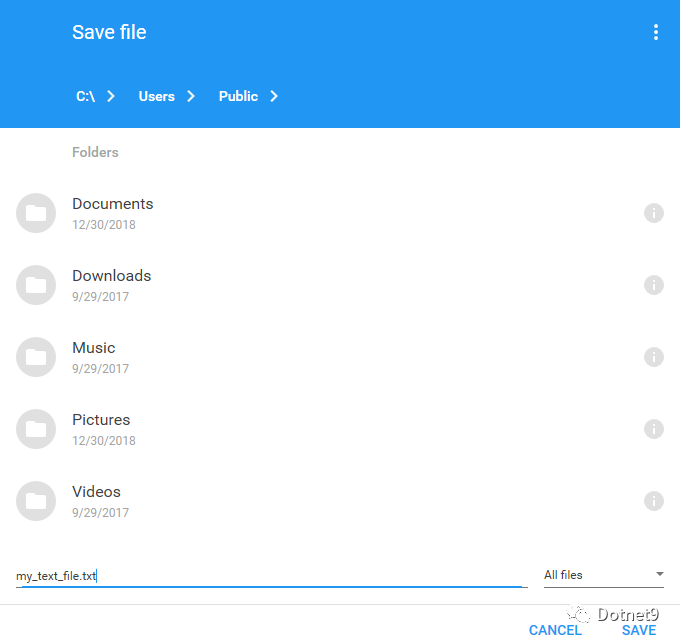Show info for the Videos folder
Screen dimensions: 680x642
[x=654, y=501]
